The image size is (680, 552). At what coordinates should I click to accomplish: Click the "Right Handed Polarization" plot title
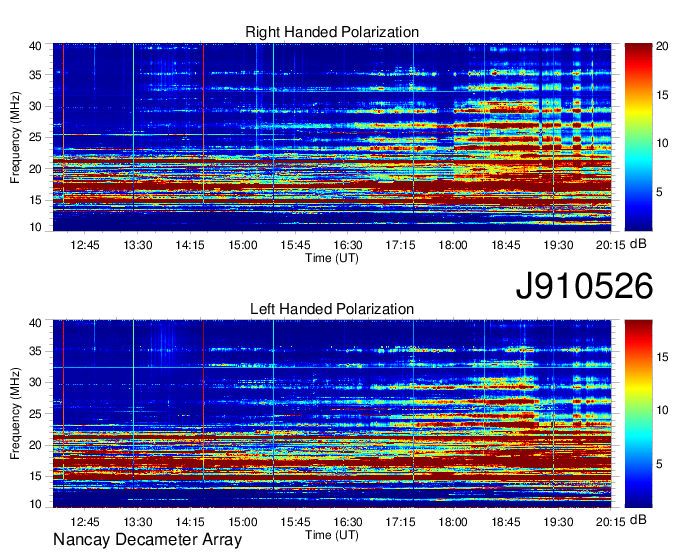point(332,32)
